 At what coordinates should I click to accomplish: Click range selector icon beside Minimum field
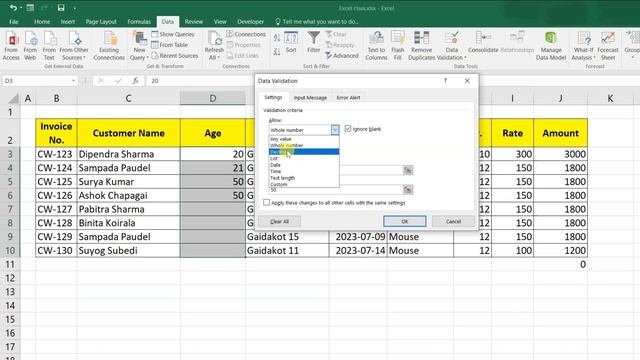pyautogui.click(x=408, y=170)
